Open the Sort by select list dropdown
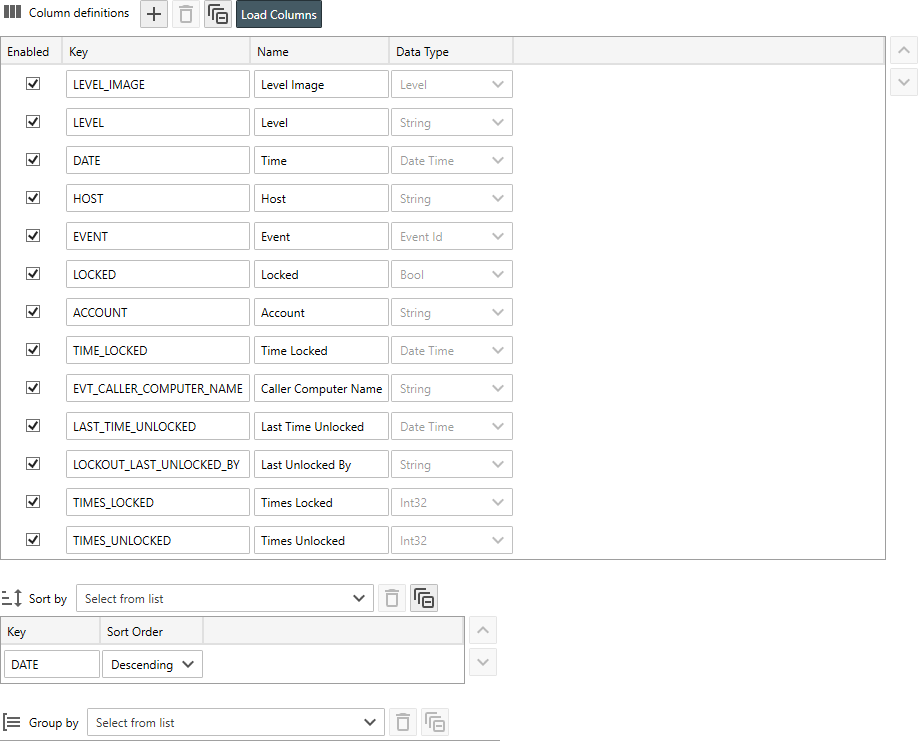Image resolution: width=918 pixels, height=741 pixels. (225, 598)
